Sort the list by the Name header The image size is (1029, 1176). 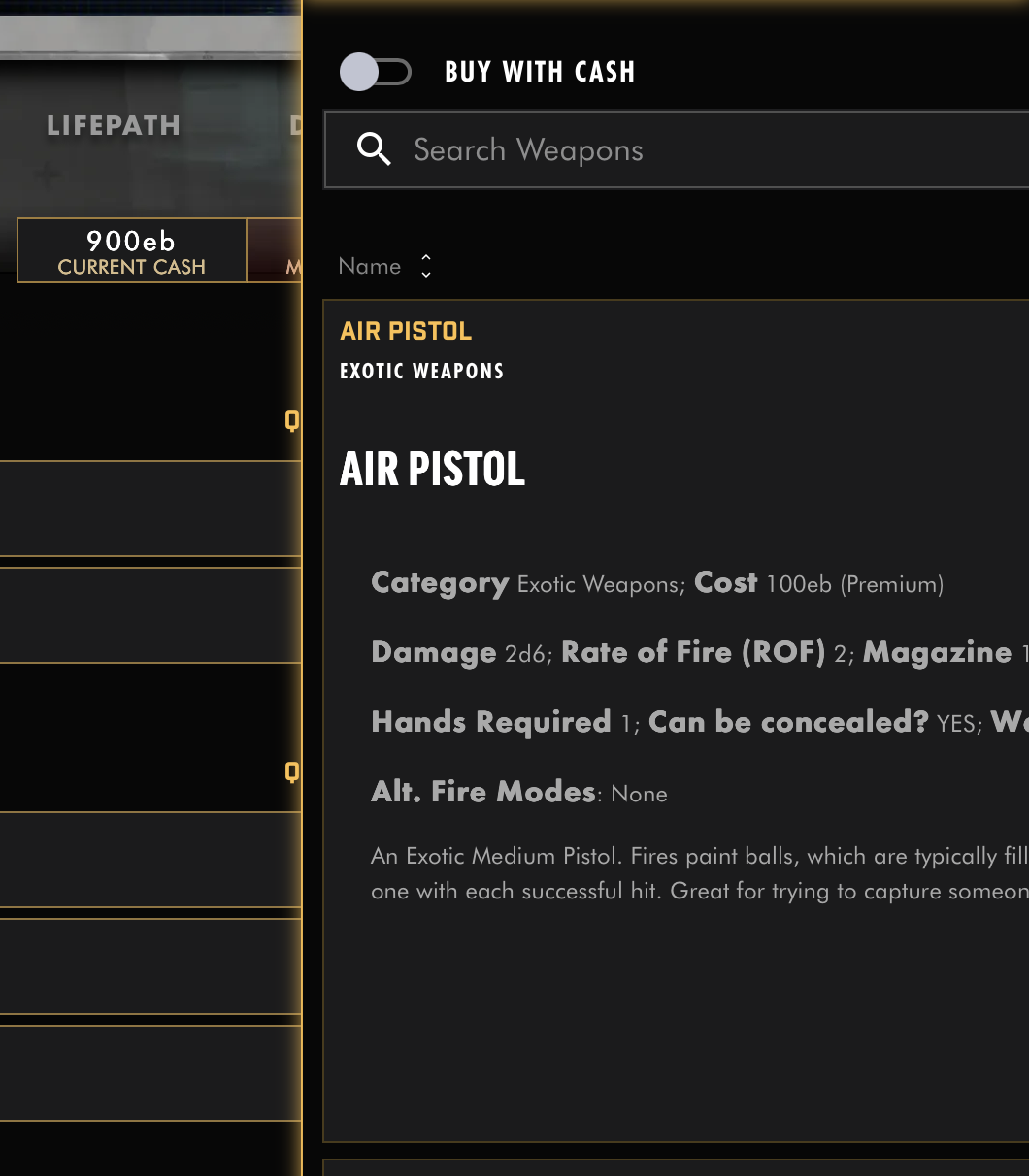click(370, 266)
